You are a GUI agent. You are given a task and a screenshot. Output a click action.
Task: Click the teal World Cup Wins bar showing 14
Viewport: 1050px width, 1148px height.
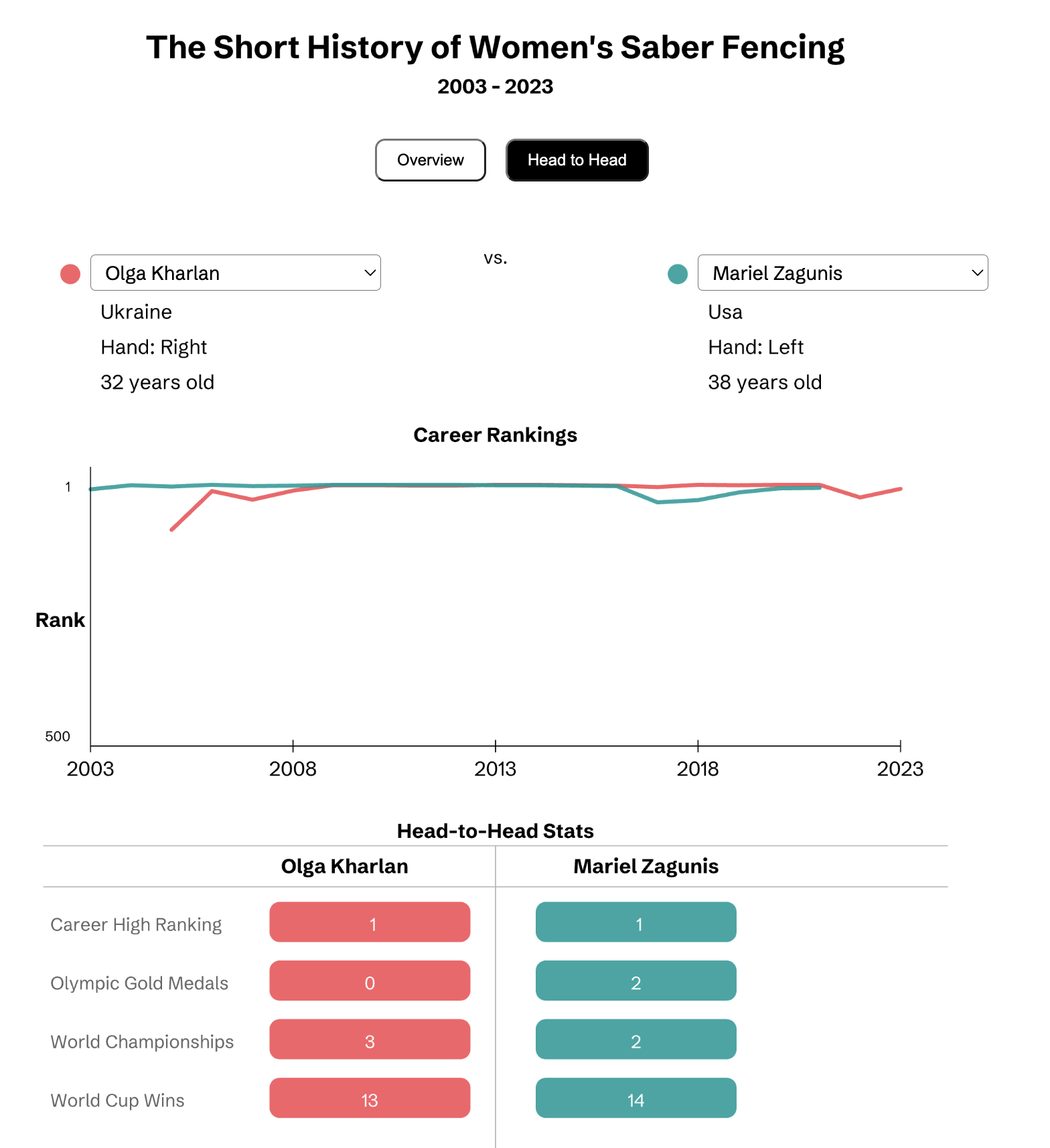635,1098
